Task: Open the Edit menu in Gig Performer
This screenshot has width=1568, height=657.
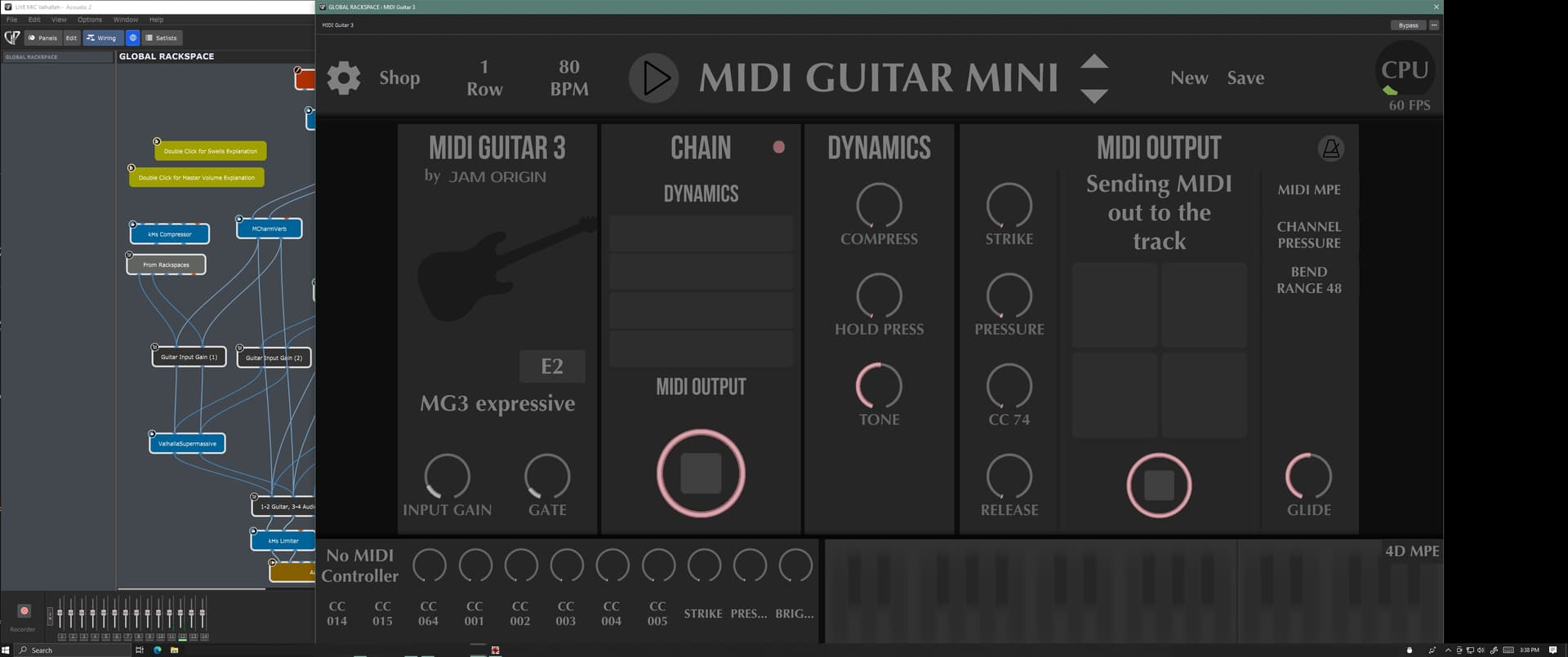Action: pos(34,20)
